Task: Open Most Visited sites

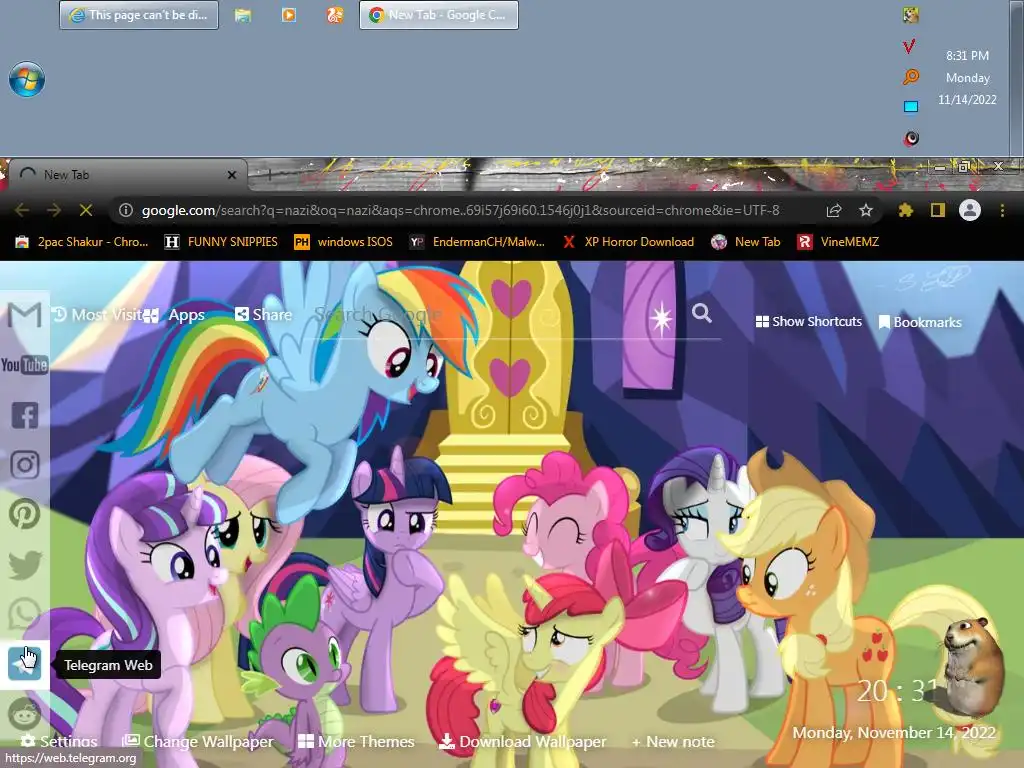Action: [x=98, y=315]
